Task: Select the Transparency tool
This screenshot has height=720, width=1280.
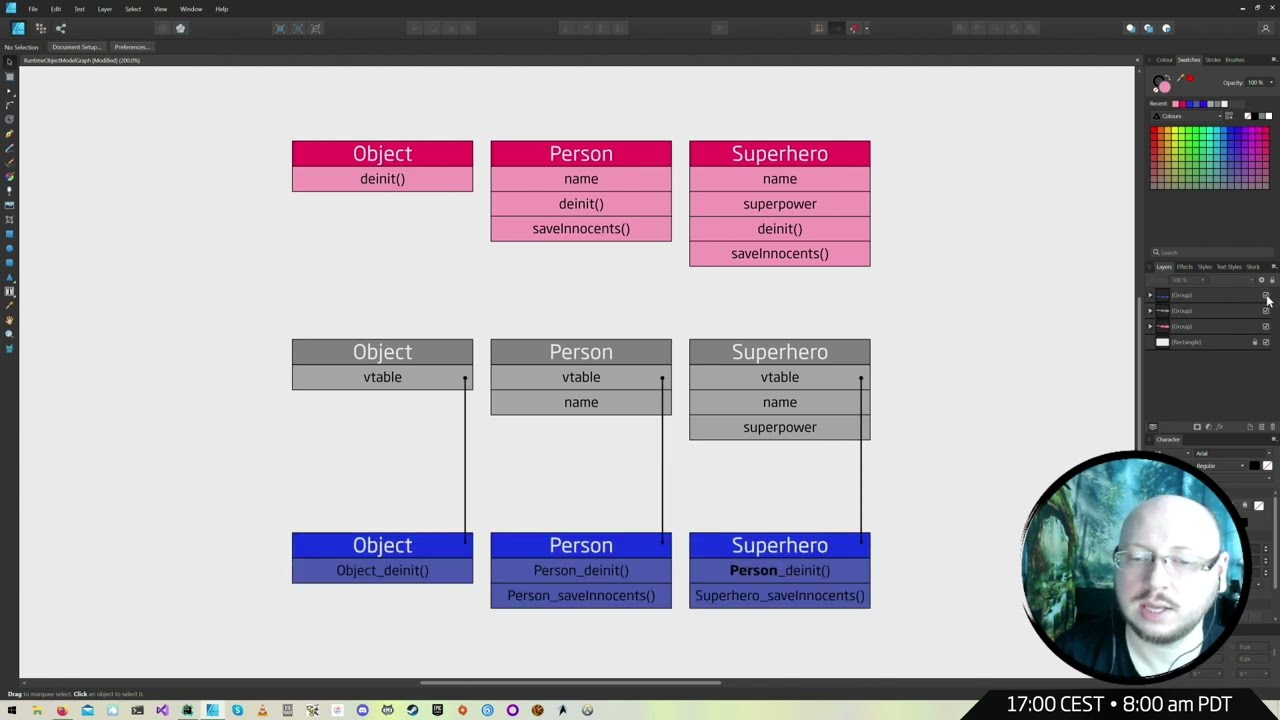Action: click(10, 191)
